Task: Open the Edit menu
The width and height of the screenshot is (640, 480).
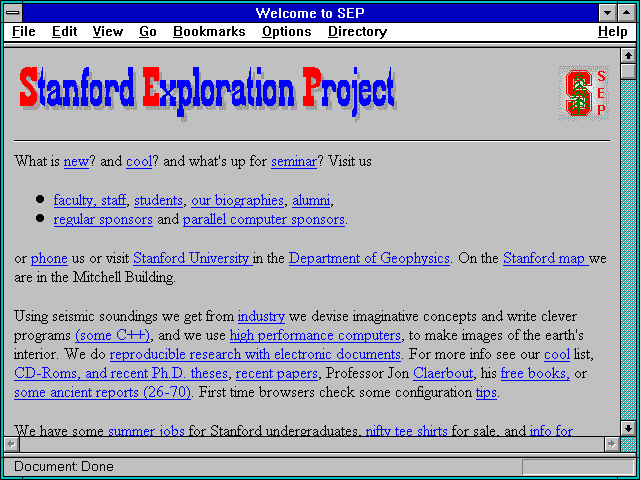Action: 64,32
